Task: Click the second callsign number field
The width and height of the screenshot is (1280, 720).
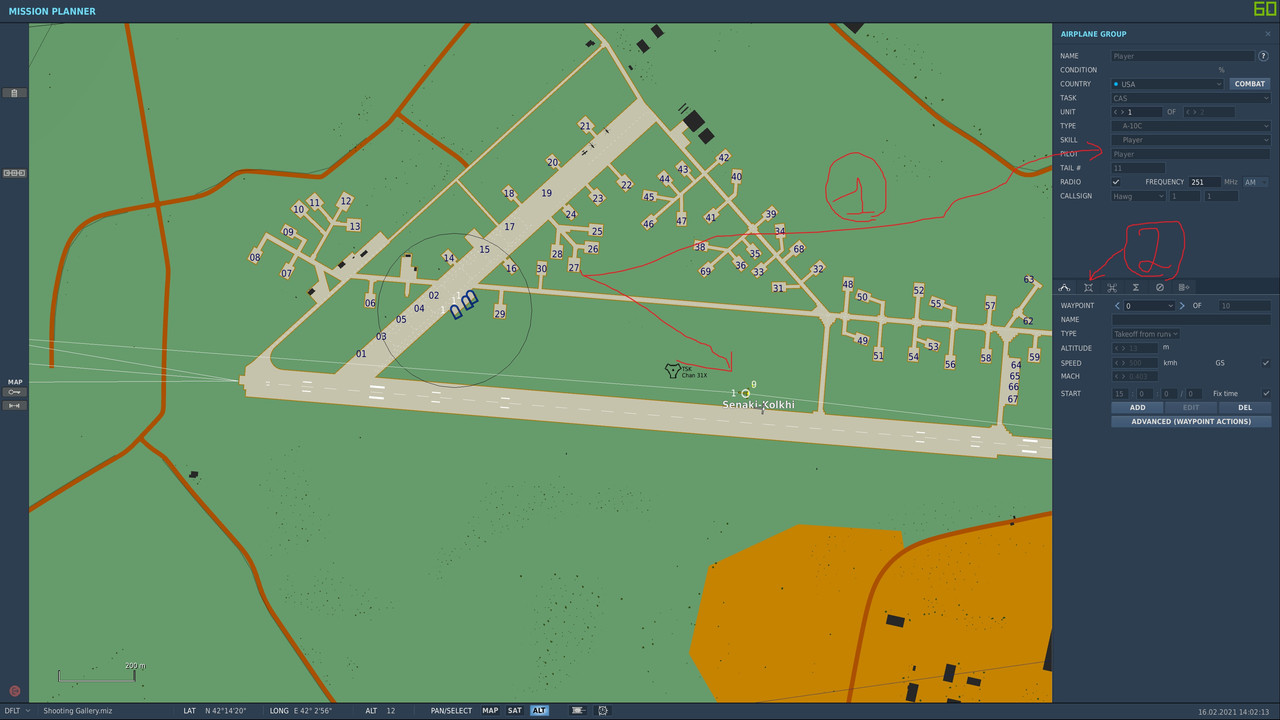Action: point(1222,196)
